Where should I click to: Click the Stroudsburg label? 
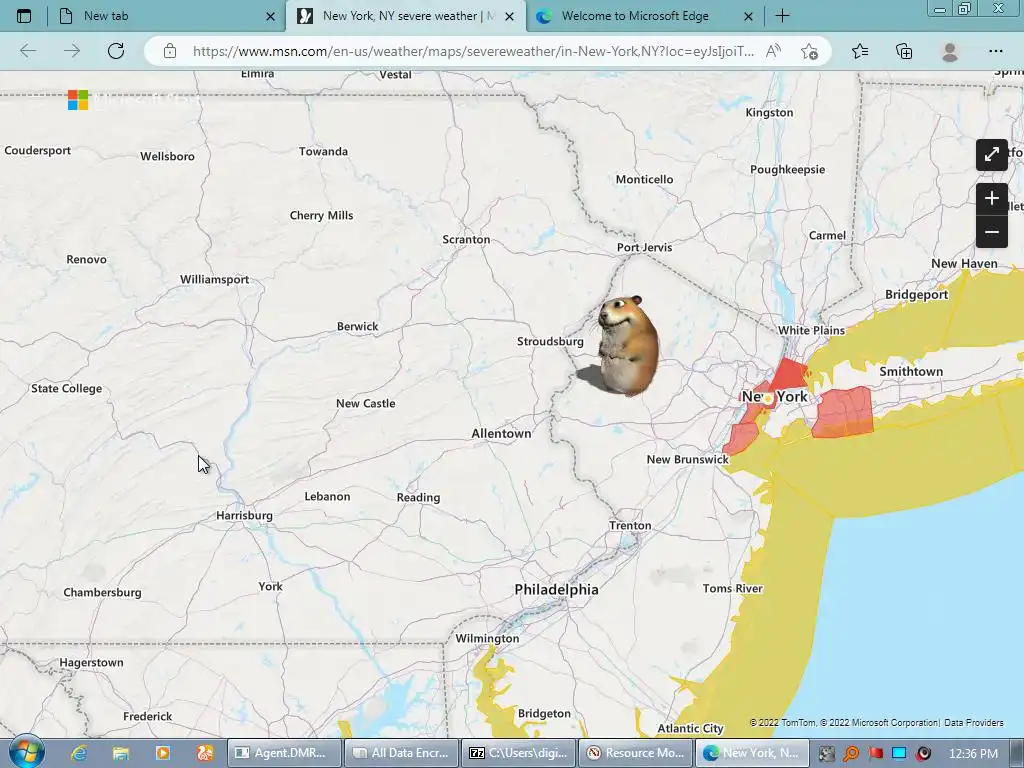pos(551,342)
